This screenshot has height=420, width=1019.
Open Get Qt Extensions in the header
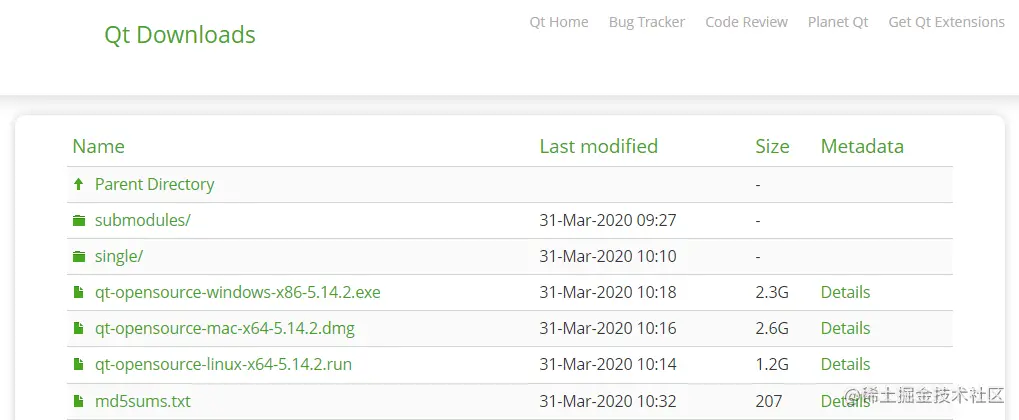tap(946, 22)
